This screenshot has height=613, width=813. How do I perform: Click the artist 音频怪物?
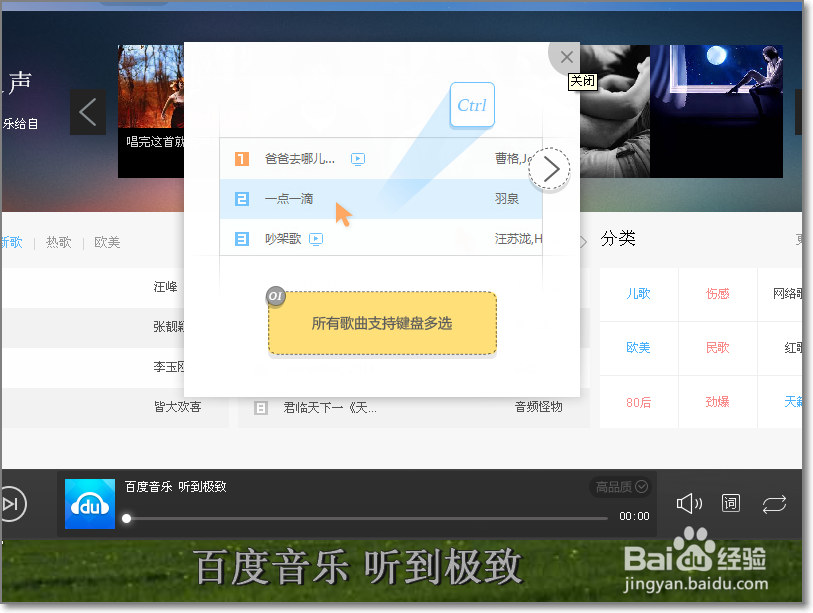pos(538,407)
